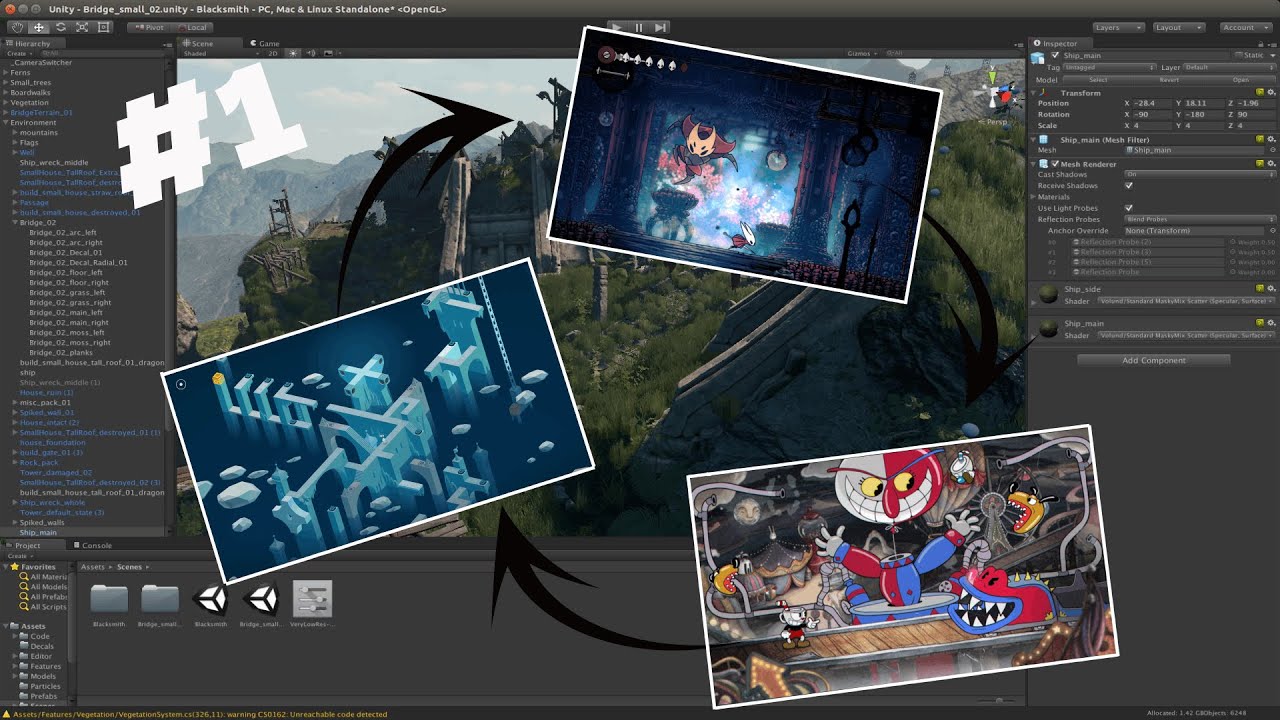Screen dimensions: 1280x720
Task: Open Ship_side material gear menu
Action: (x=1271, y=289)
